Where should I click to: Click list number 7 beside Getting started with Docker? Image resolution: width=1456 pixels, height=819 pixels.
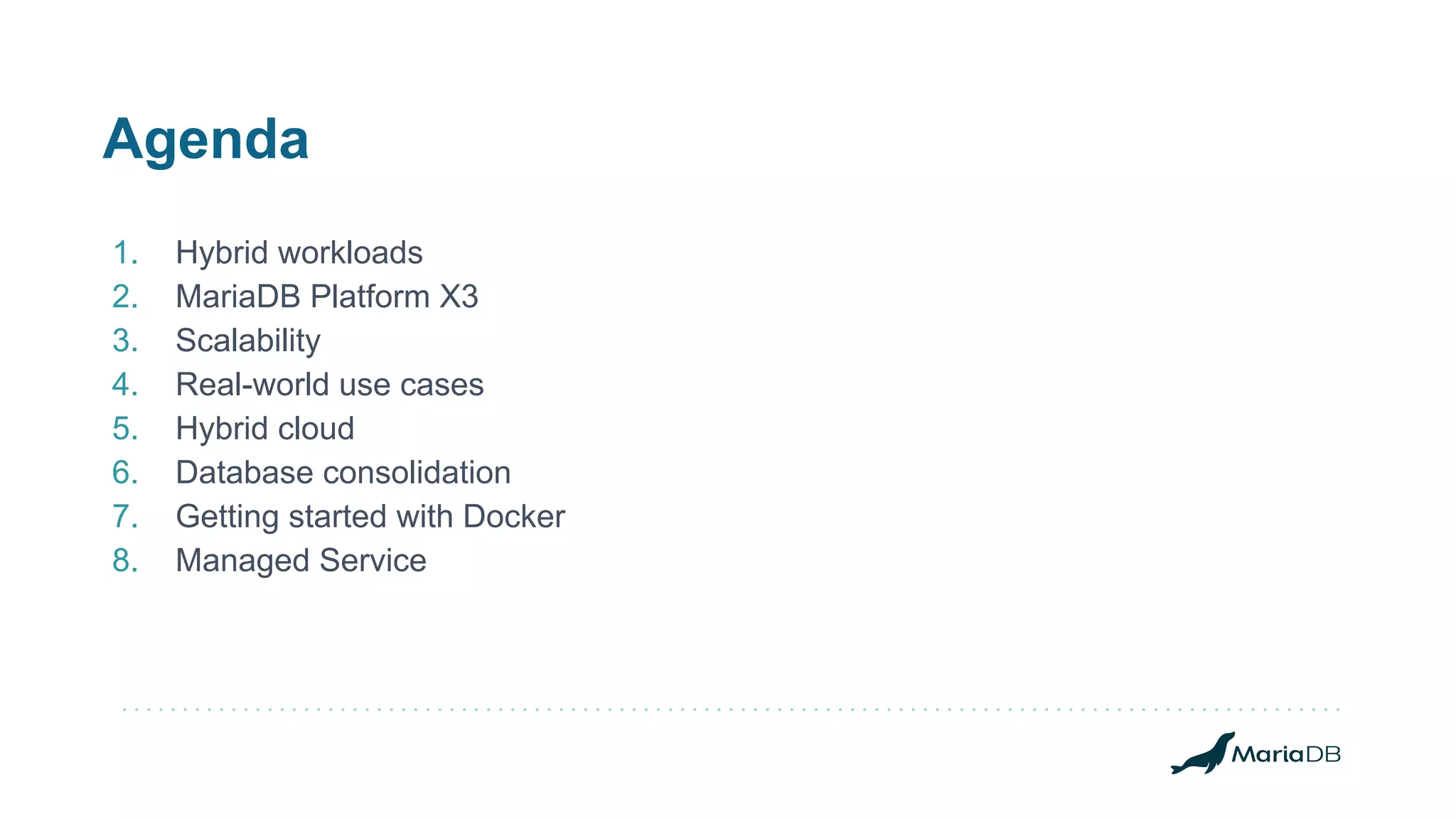click(125, 517)
